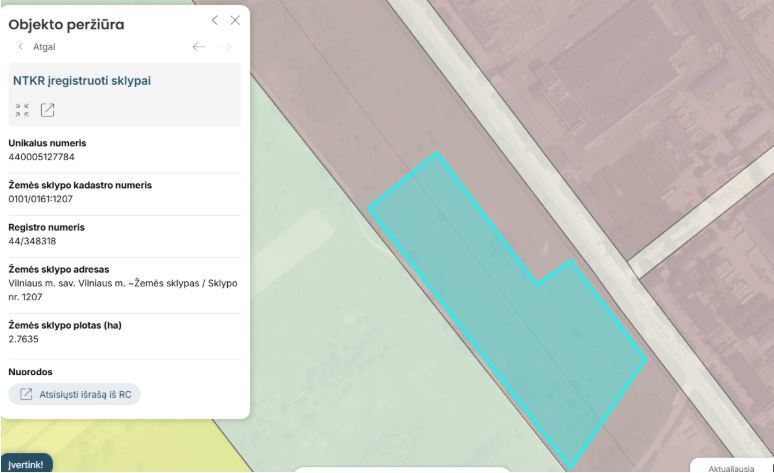Go back using the Atgal link
774x473 pixels.
pos(37,47)
